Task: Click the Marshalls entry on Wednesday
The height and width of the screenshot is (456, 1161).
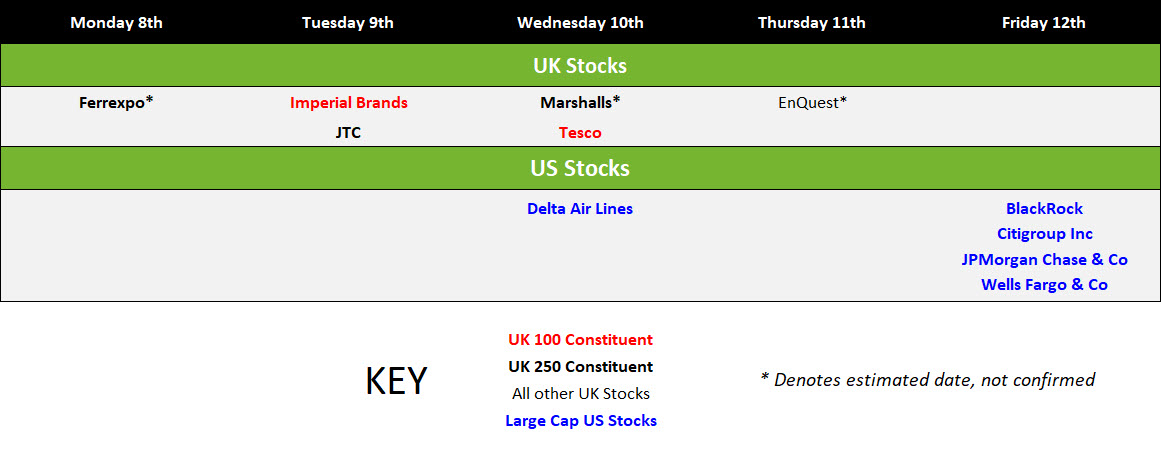Action: click(580, 103)
